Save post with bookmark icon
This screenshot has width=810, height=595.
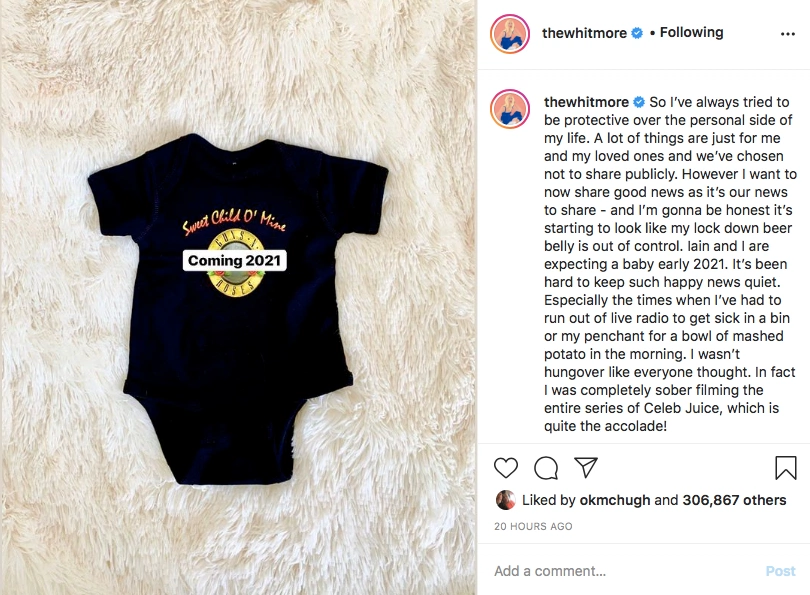click(x=786, y=467)
